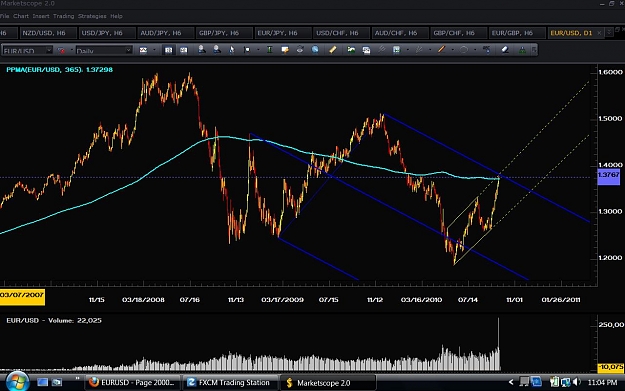Open the toolbar overflow options handle
This screenshot has width=625, height=391.
pos(534,50)
